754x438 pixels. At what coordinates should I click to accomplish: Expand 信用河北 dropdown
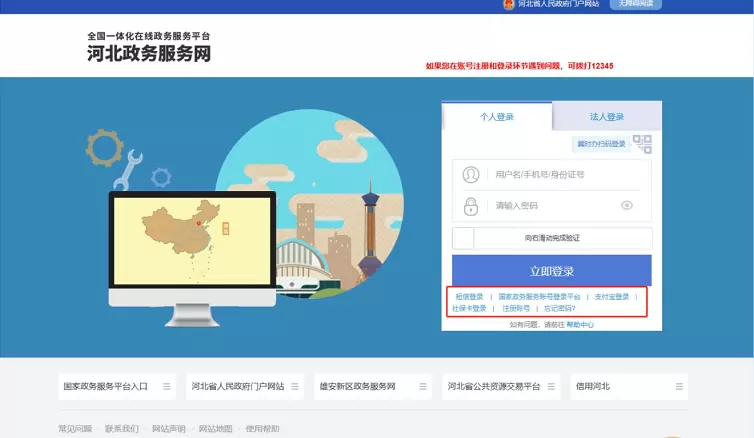click(x=629, y=387)
